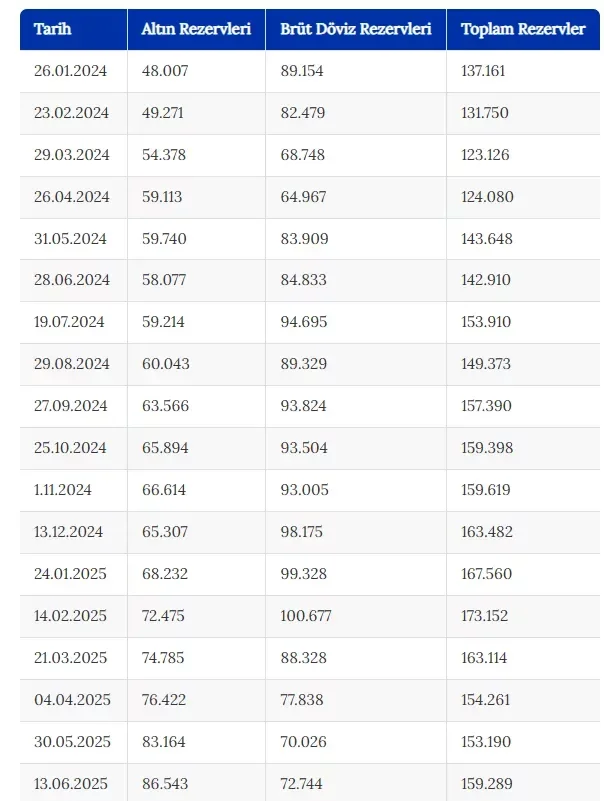Image resolution: width=604 pixels, height=801 pixels.
Task: Click the Brüt Döviz Rezervleri header
Action: coord(355,29)
